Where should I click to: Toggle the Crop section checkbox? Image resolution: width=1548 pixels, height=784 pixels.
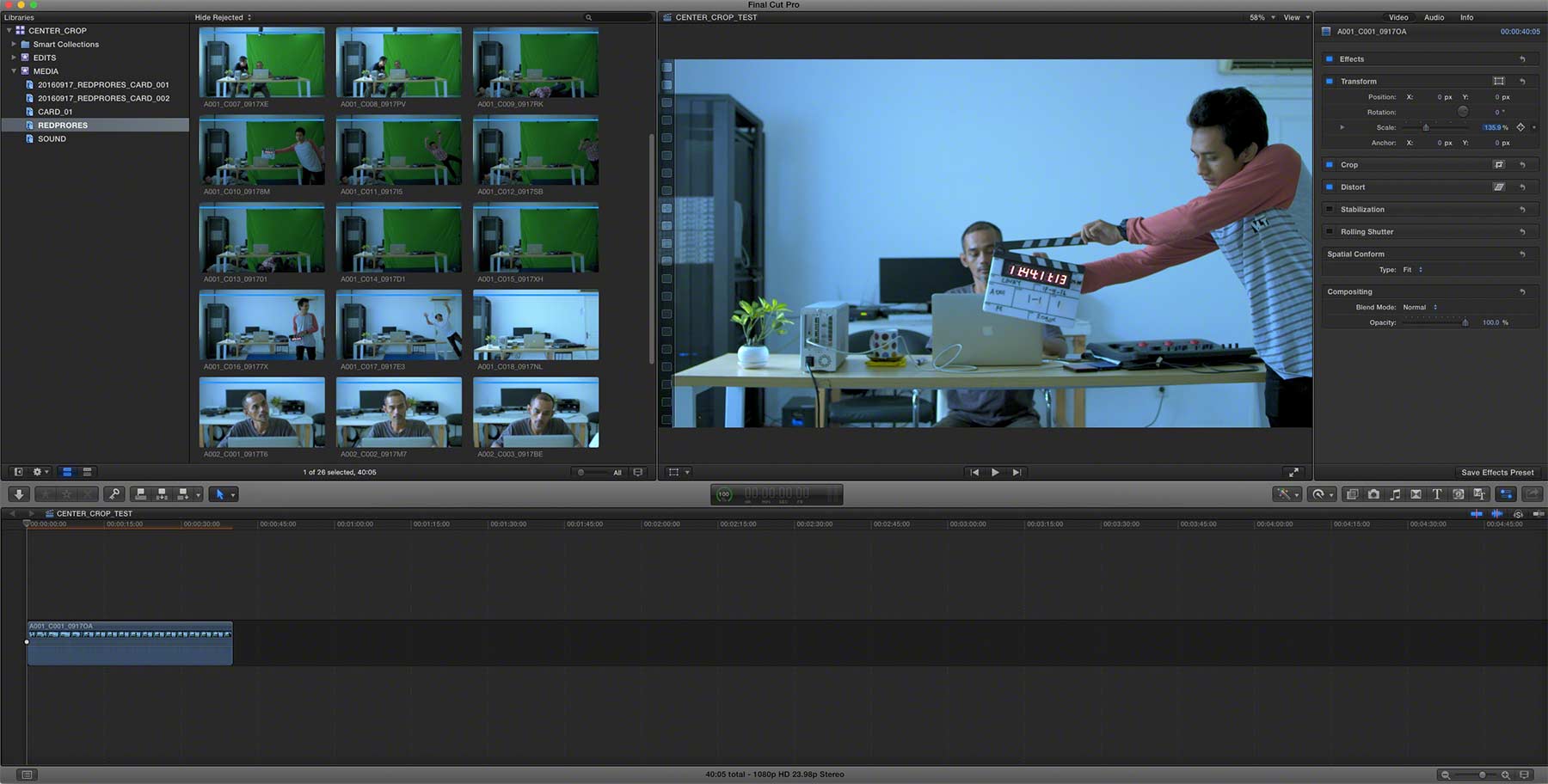[1330, 164]
